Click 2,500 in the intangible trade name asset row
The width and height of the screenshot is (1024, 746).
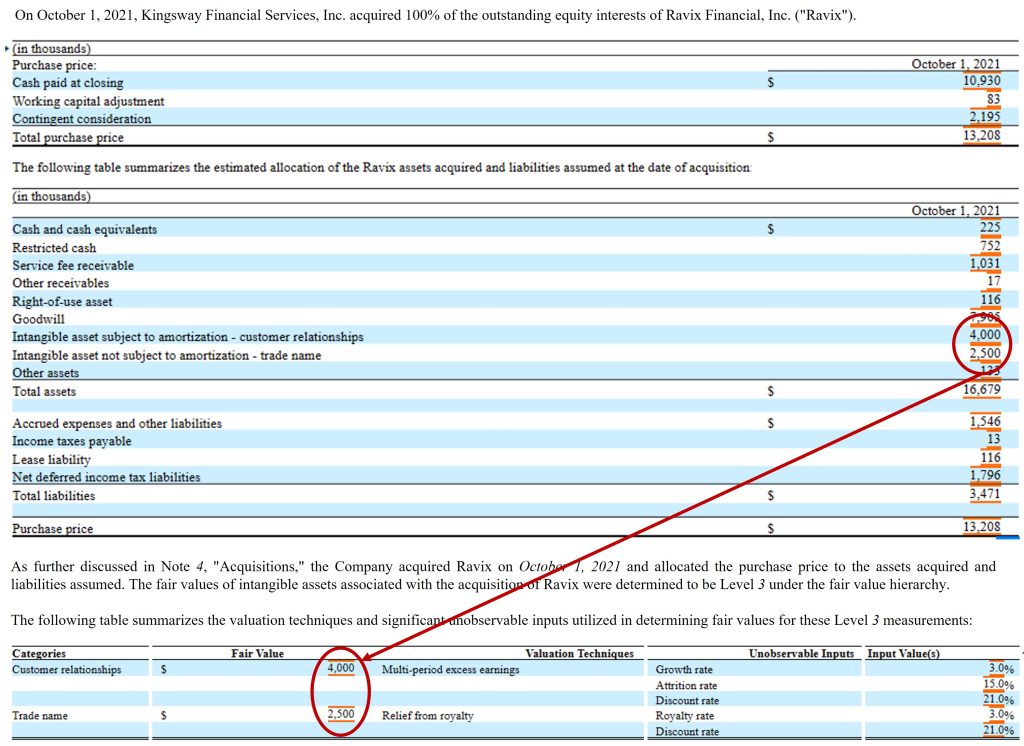985,353
